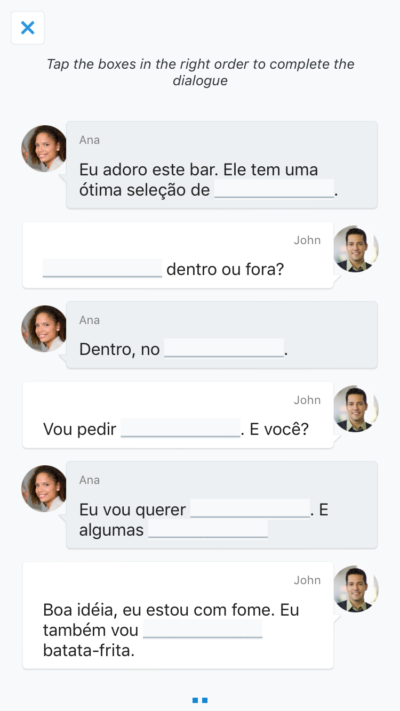Image resolution: width=400 pixels, height=711 pixels.
Task: Select the blank after 'Dentro, no'
Action: [x=224, y=348]
